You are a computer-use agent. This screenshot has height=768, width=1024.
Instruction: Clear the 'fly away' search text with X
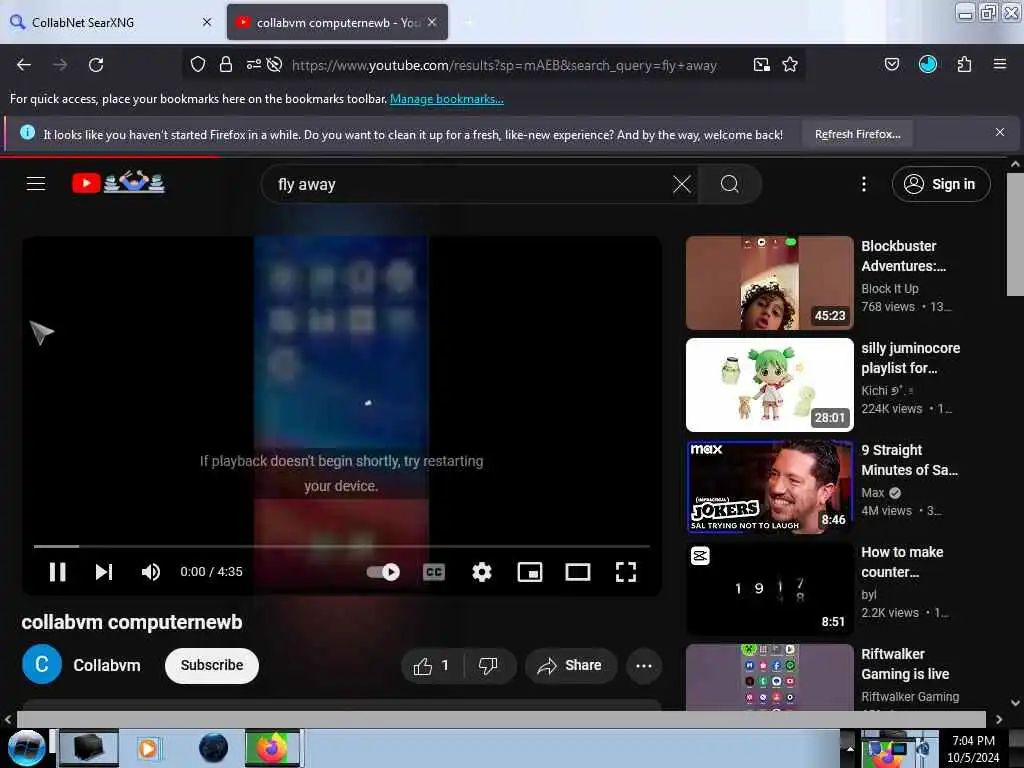682,184
